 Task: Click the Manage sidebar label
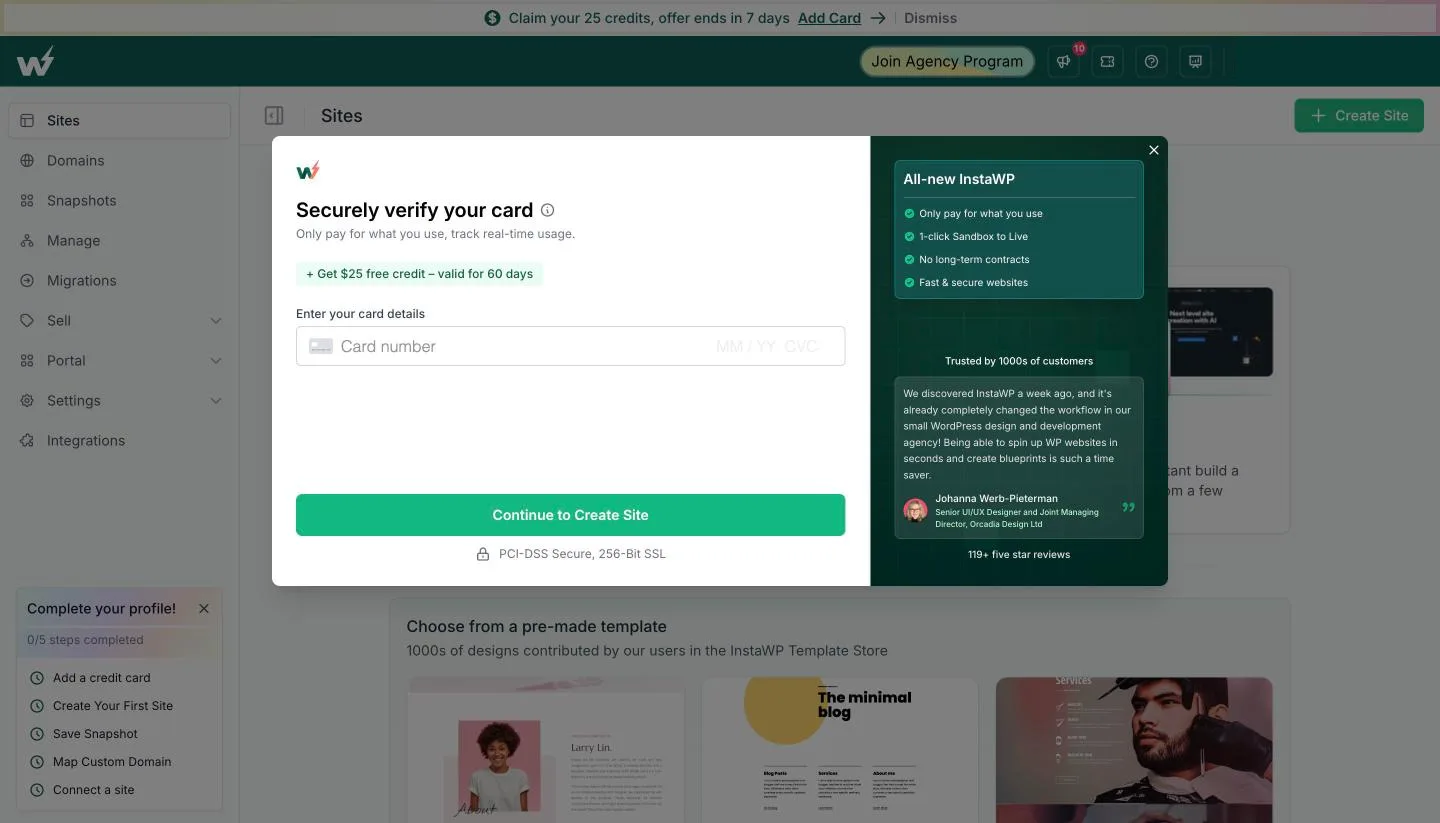tap(74, 241)
